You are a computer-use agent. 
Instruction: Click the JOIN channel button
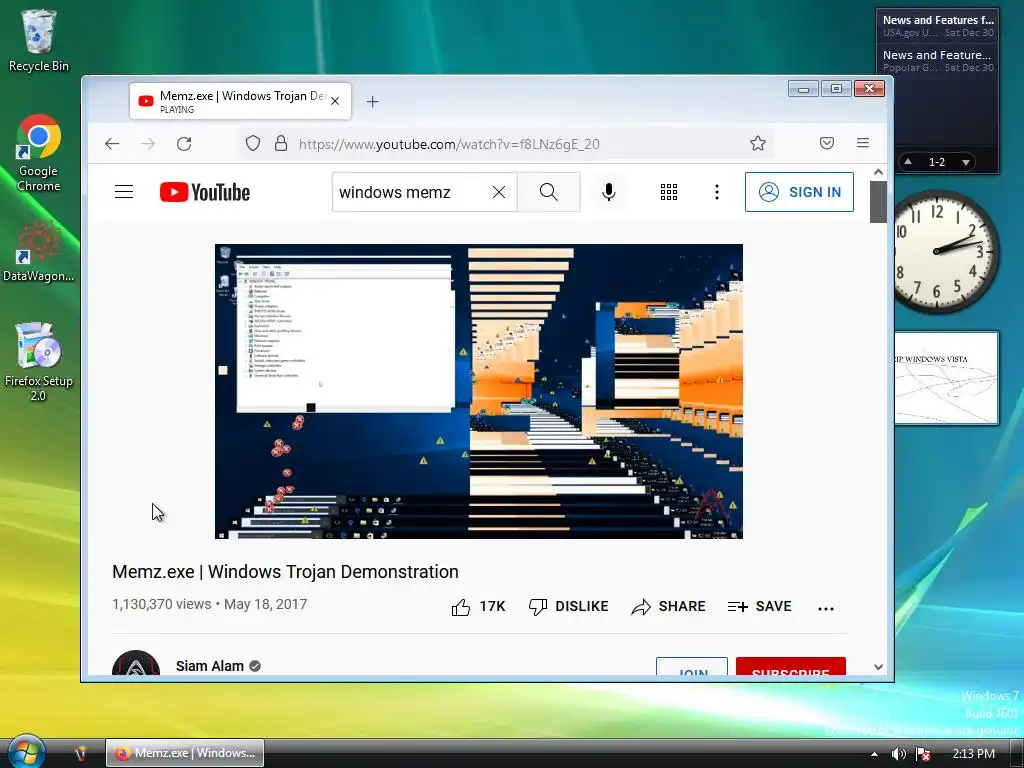(x=692, y=667)
